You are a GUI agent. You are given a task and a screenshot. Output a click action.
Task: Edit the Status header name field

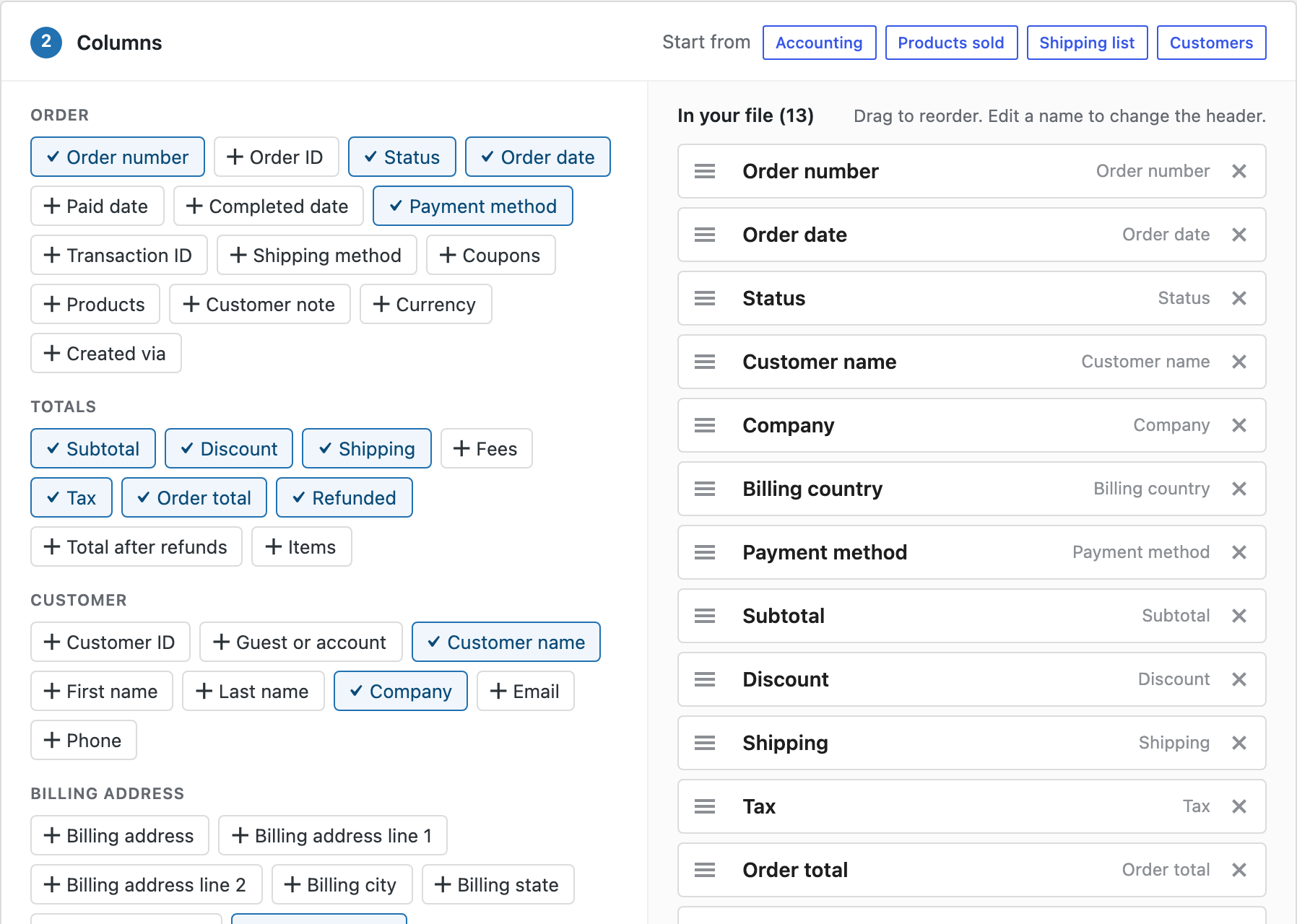pos(774,298)
